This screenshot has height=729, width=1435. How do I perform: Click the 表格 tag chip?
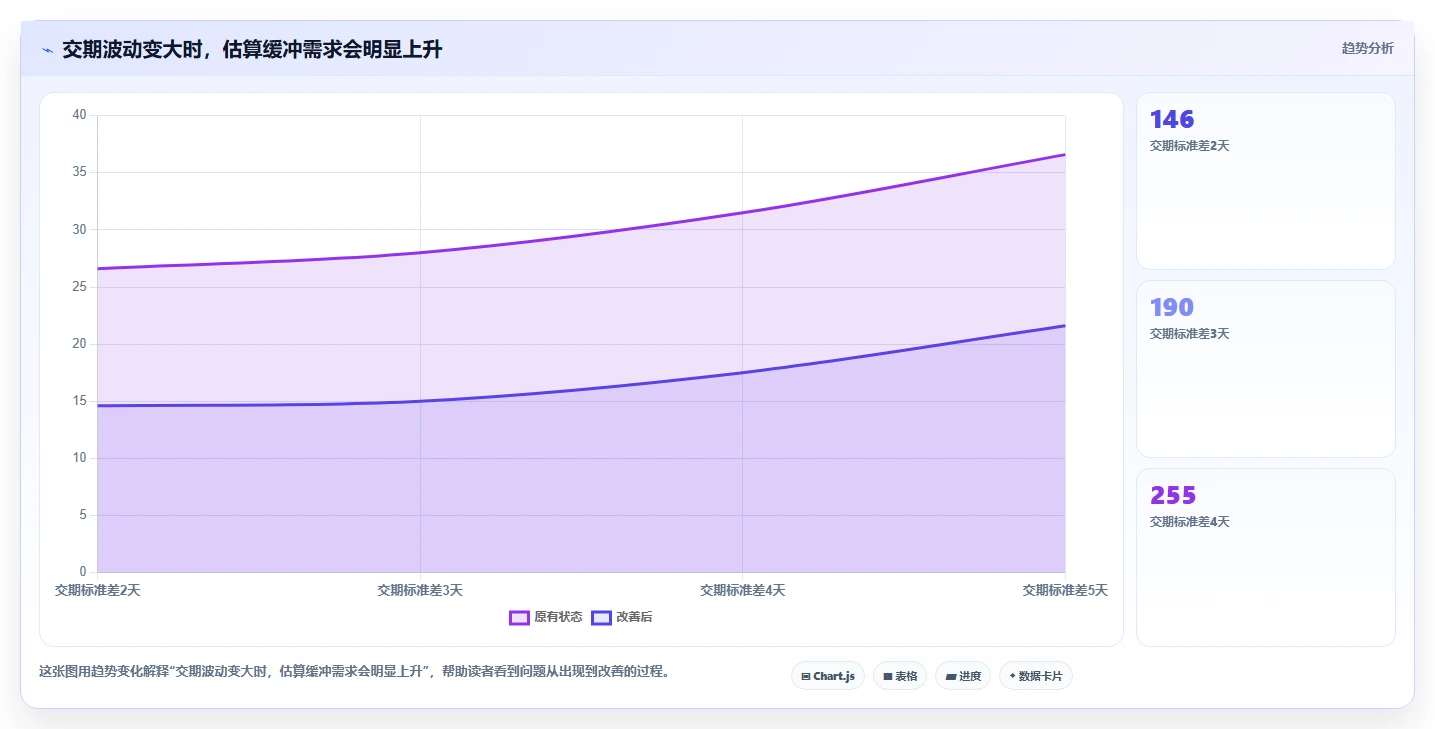pyautogui.click(x=900, y=676)
